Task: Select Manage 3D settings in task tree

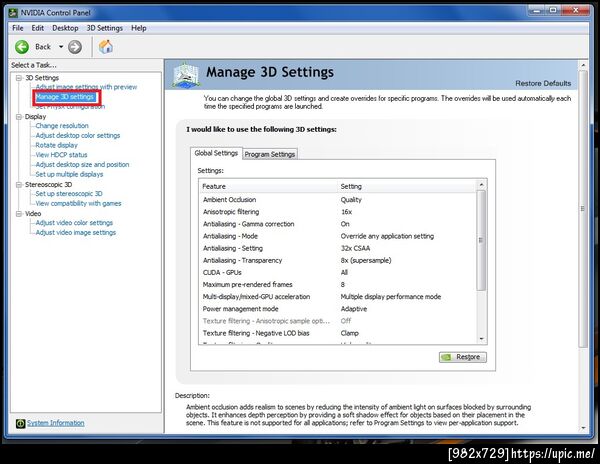Action: (x=65, y=97)
